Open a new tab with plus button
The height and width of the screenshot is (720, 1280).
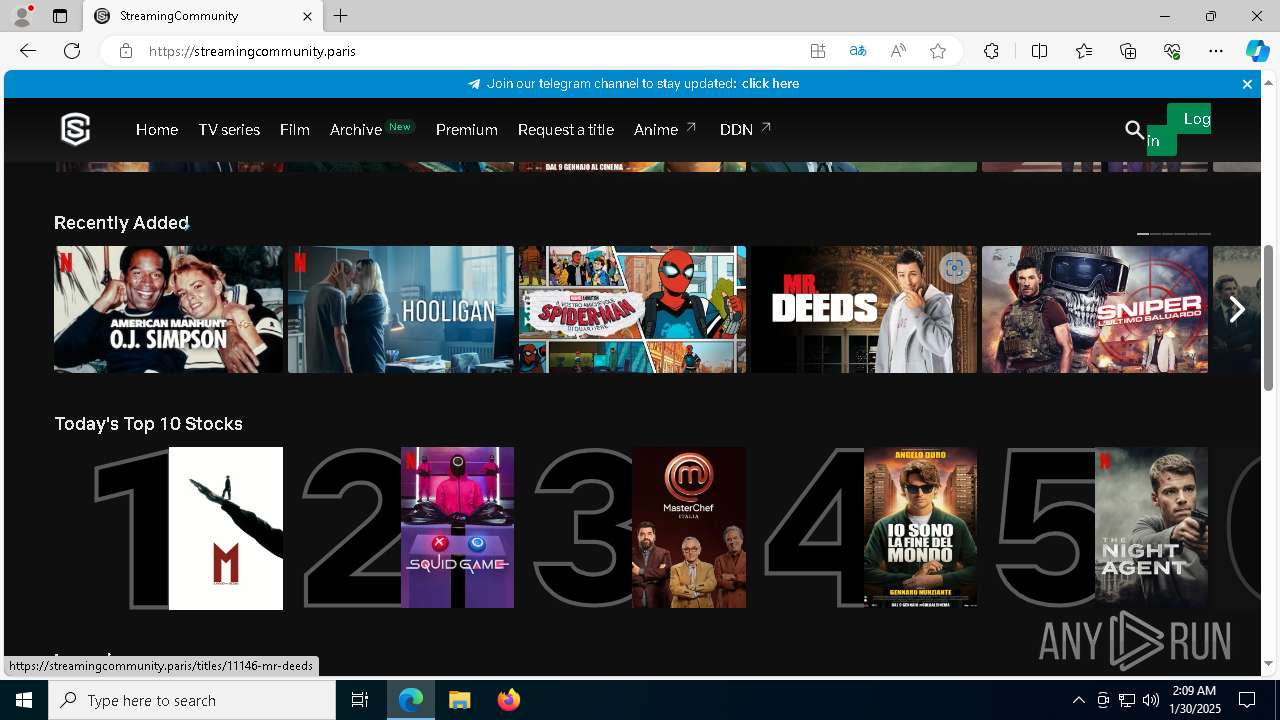point(341,16)
